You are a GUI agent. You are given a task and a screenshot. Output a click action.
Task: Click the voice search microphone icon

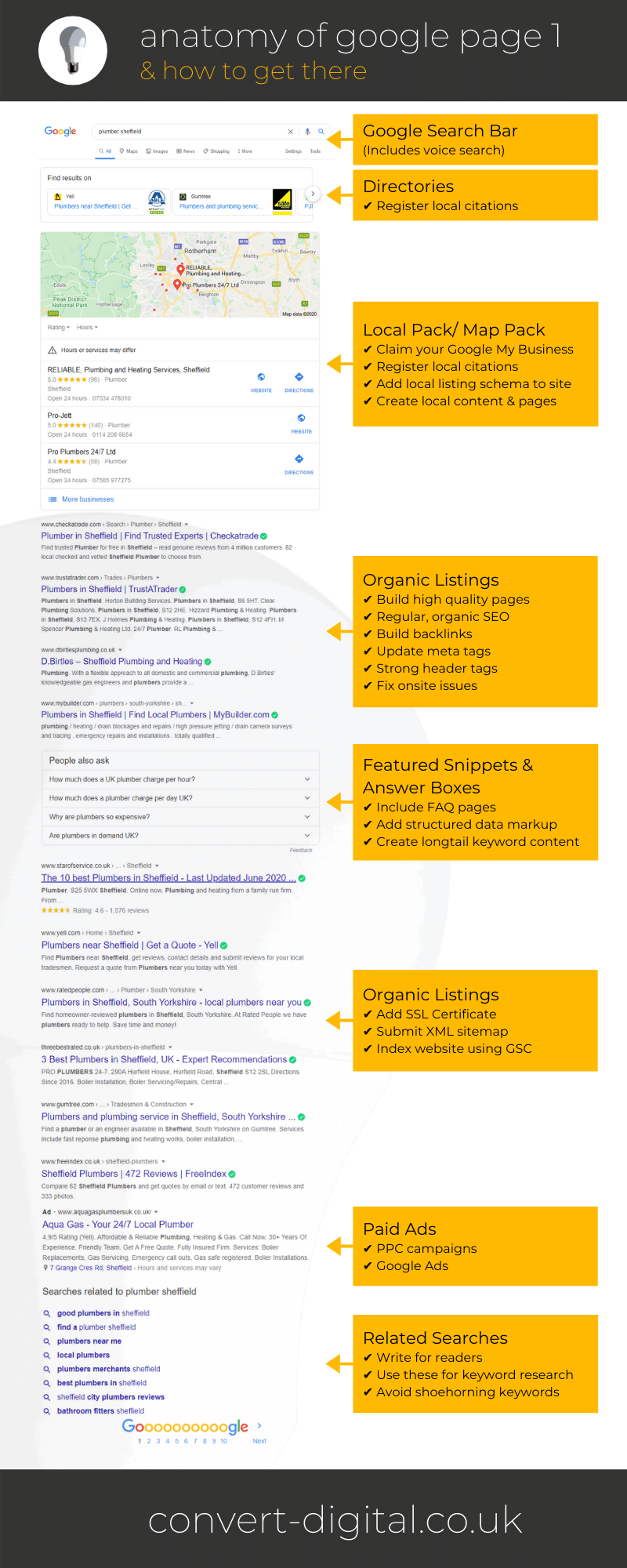point(308,132)
